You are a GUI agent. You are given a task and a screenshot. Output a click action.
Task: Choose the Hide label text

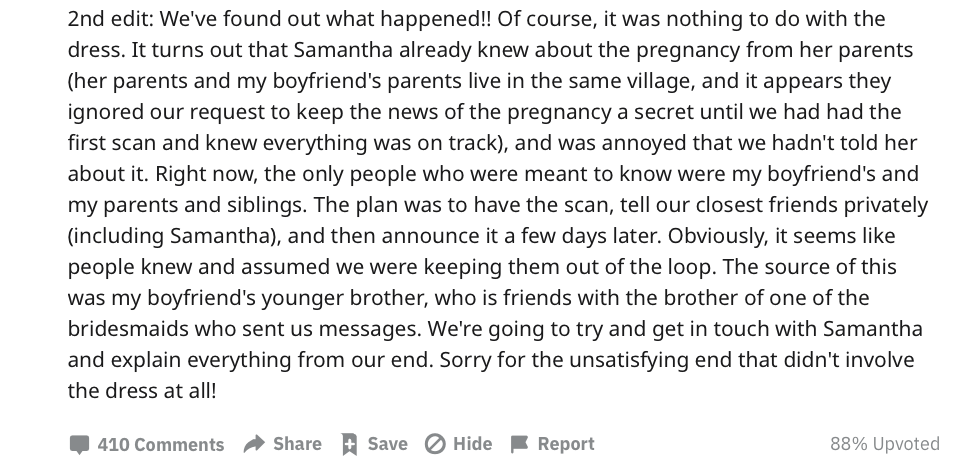coord(472,444)
